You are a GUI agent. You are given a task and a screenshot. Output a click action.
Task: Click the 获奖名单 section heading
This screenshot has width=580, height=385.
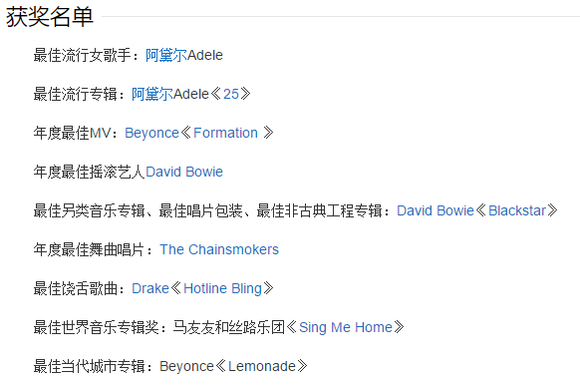[50, 17]
